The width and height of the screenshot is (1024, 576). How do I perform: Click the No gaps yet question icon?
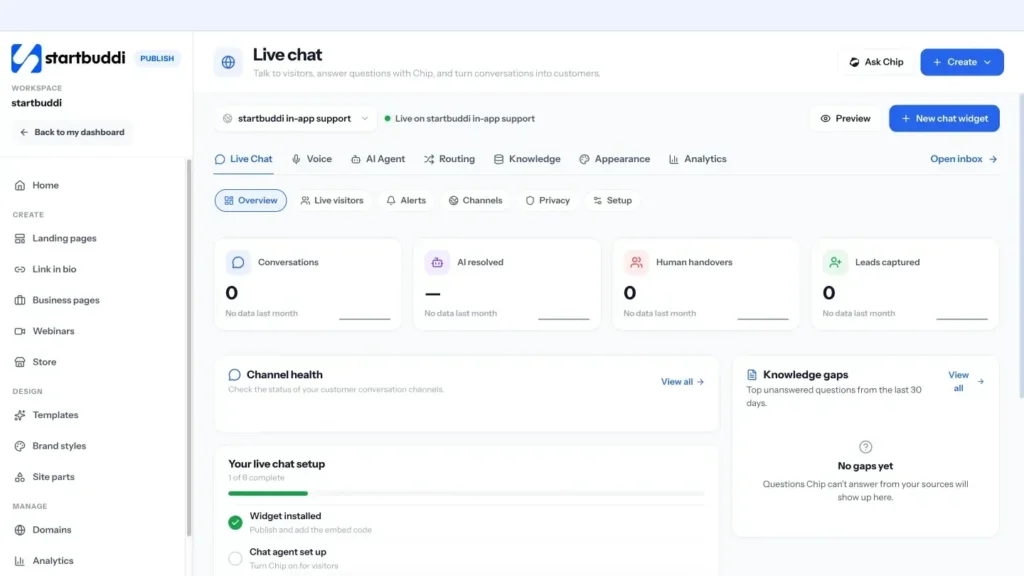coord(865,447)
